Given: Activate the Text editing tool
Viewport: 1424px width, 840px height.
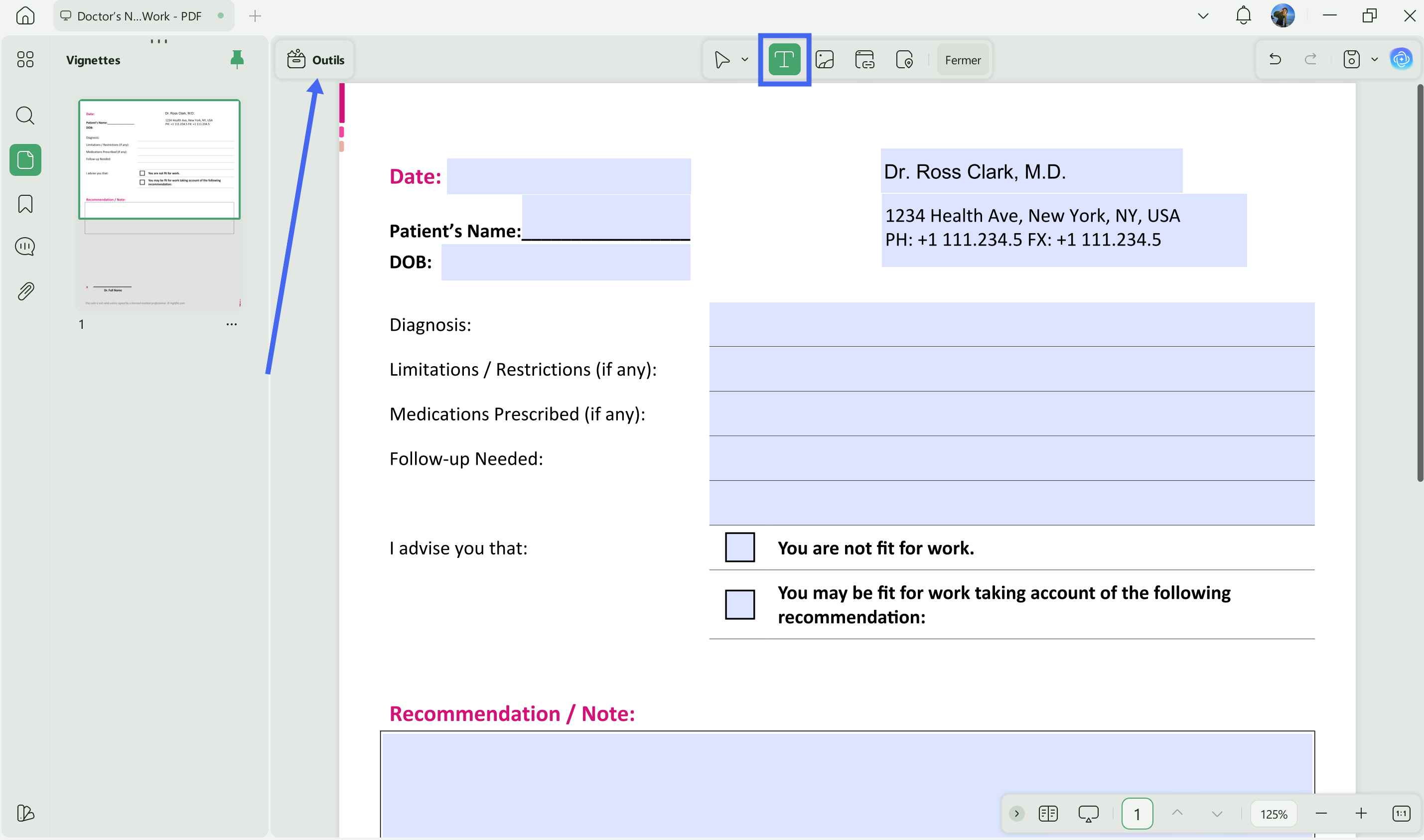Looking at the screenshot, I should click(x=784, y=59).
